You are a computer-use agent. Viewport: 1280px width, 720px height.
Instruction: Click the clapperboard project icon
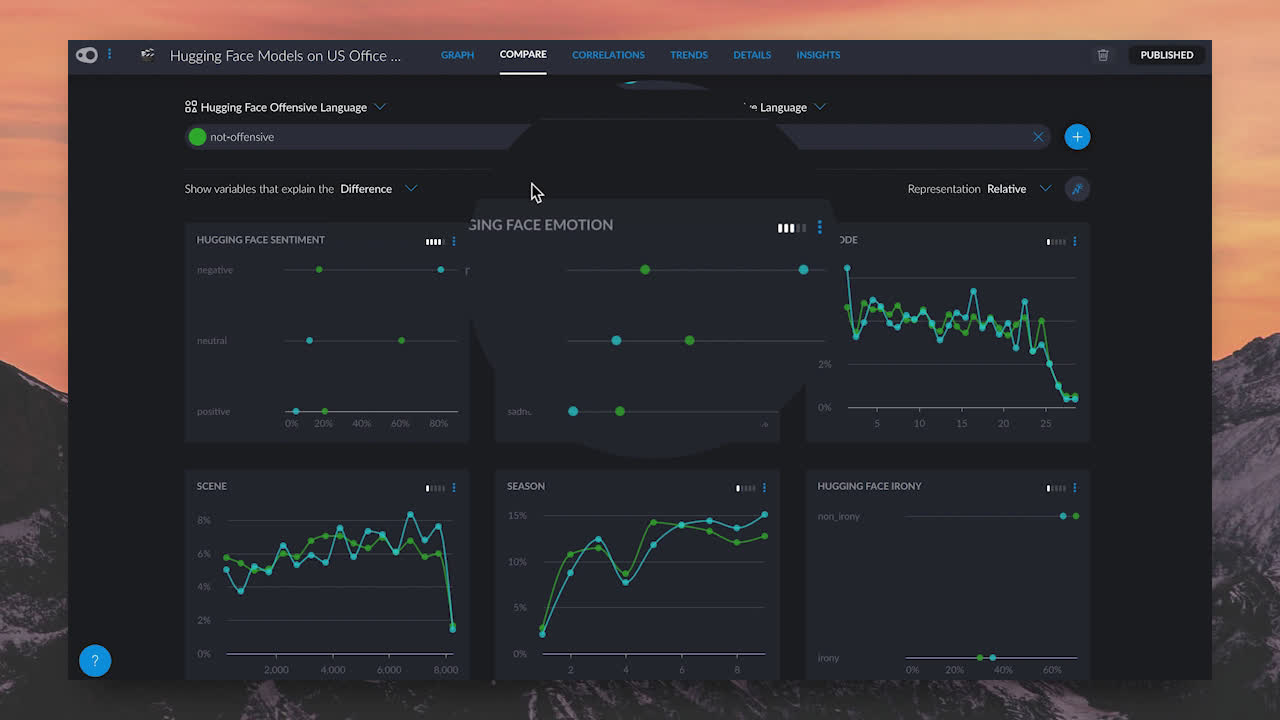[x=148, y=55]
